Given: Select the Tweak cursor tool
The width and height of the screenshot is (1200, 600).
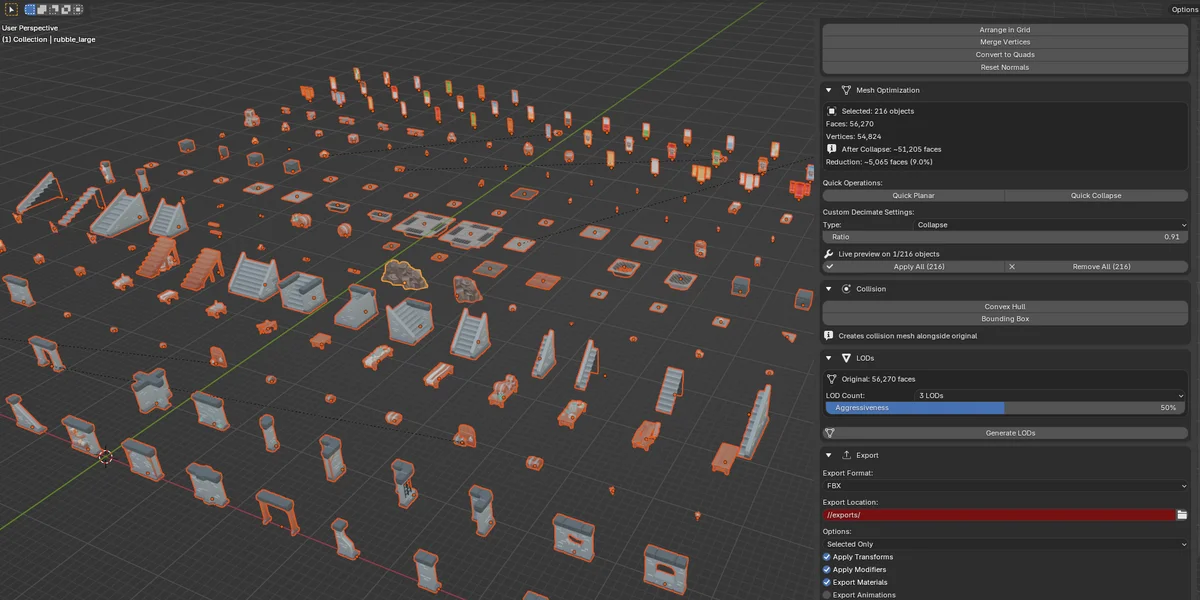Looking at the screenshot, I should (x=11, y=9).
